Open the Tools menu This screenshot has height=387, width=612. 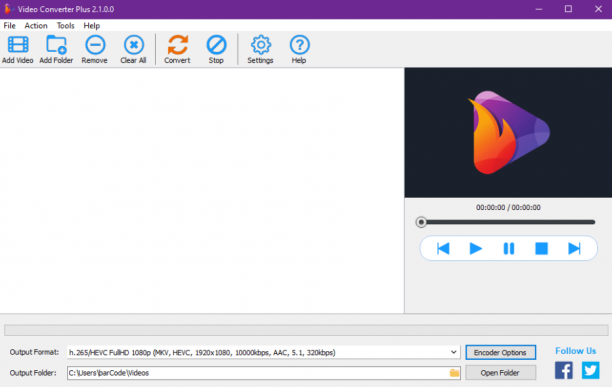point(66,26)
